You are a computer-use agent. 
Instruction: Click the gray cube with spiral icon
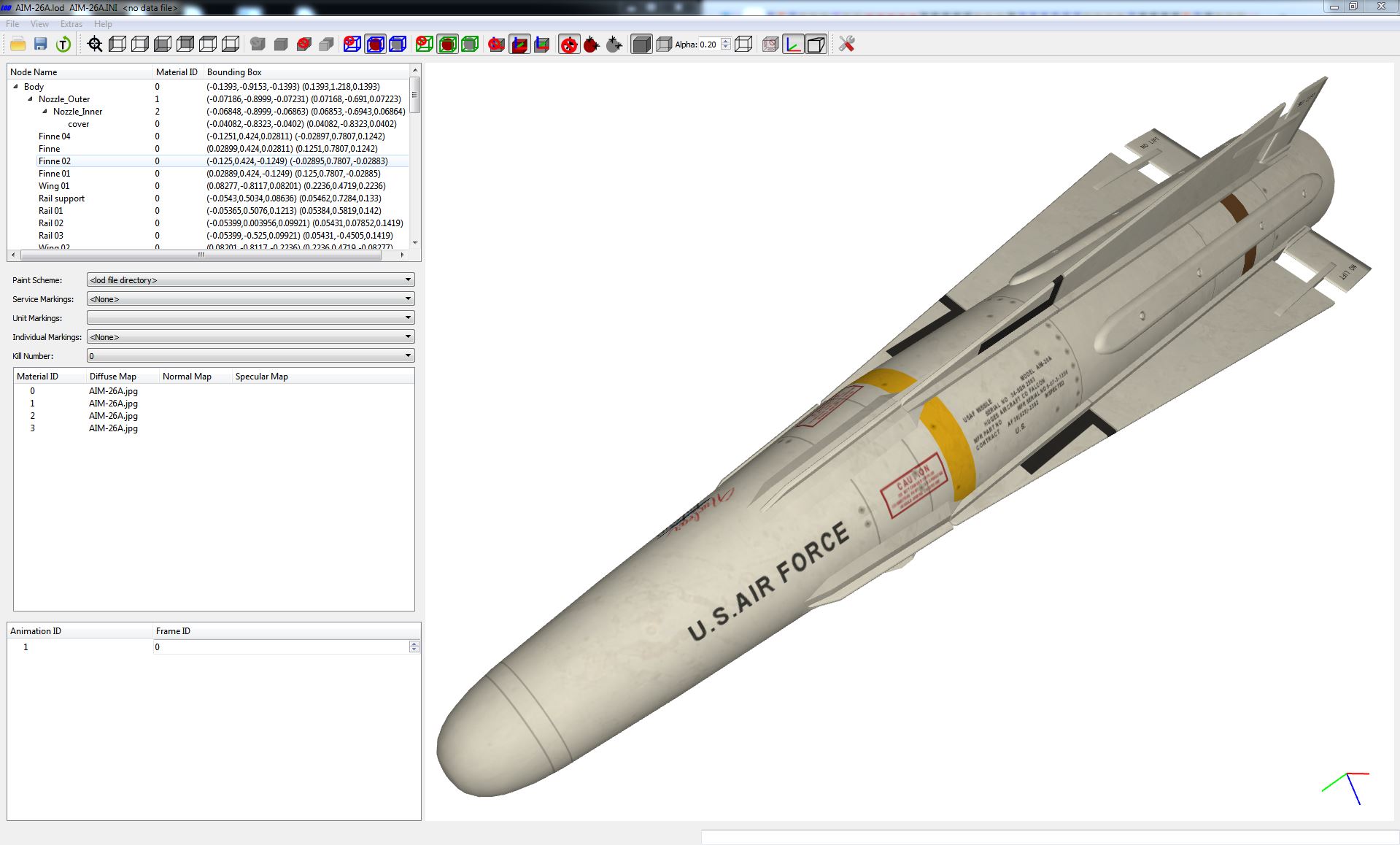point(258,45)
